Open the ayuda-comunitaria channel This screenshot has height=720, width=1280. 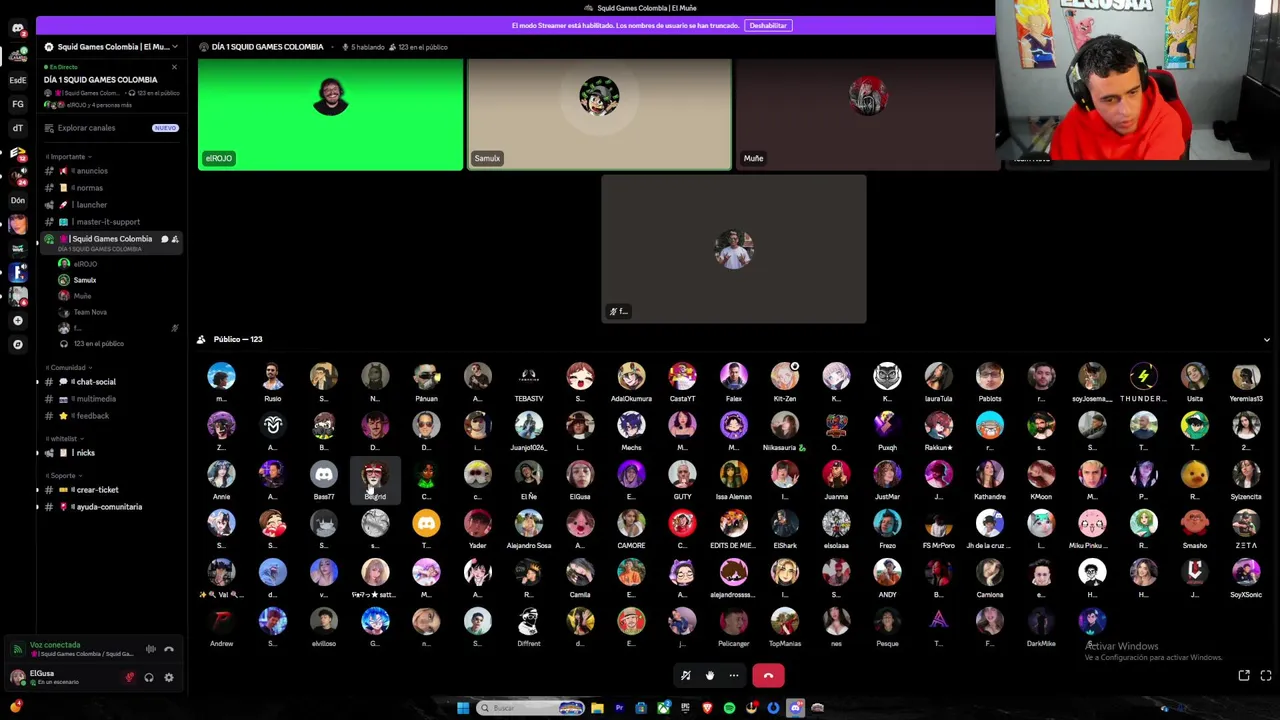tap(111, 507)
